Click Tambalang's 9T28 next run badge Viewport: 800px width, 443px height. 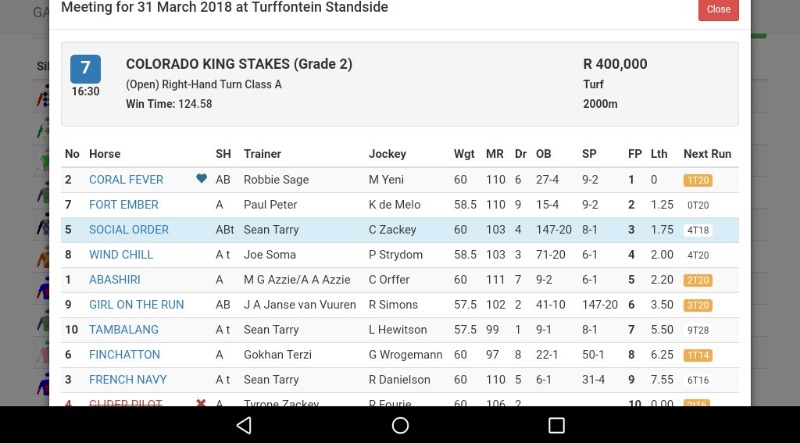[x=697, y=330]
